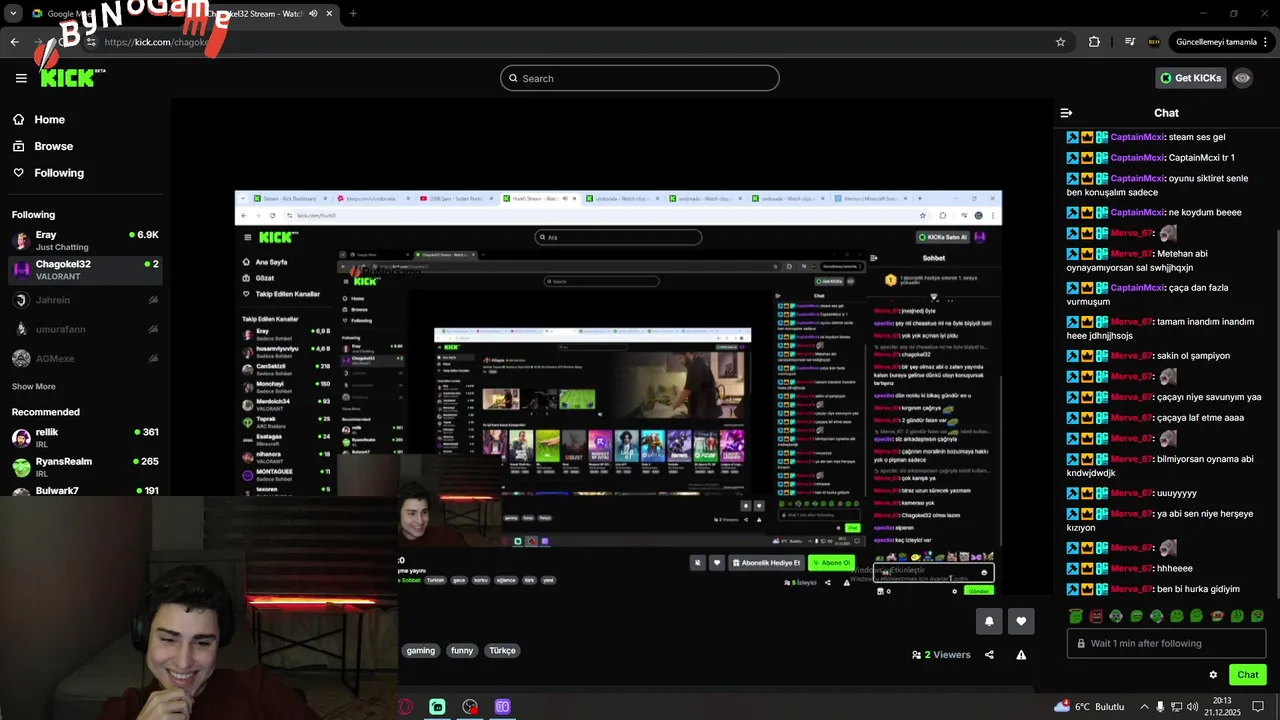Open the weather widget 6°C Bulutlu
Screen dimensions: 1280x720
coord(1090,706)
